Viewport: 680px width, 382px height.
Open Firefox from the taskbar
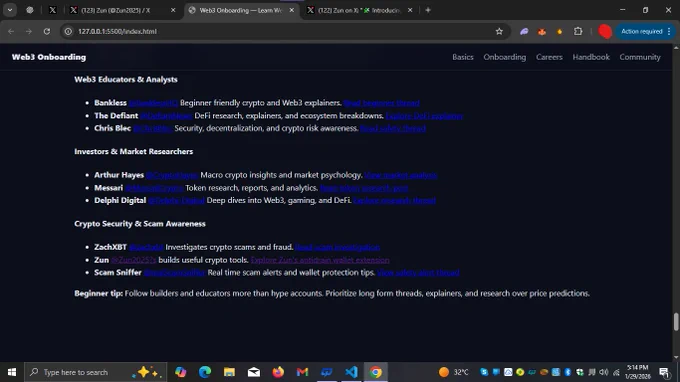tap(278, 372)
